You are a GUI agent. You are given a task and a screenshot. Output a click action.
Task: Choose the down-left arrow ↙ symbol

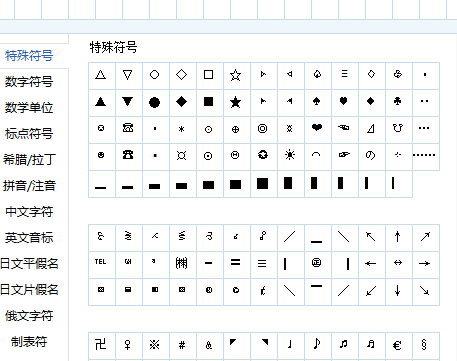(371, 291)
